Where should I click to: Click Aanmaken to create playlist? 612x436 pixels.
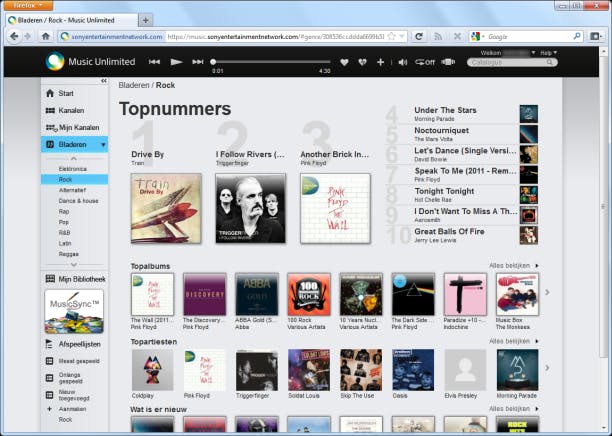pyautogui.click(x=72, y=409)
